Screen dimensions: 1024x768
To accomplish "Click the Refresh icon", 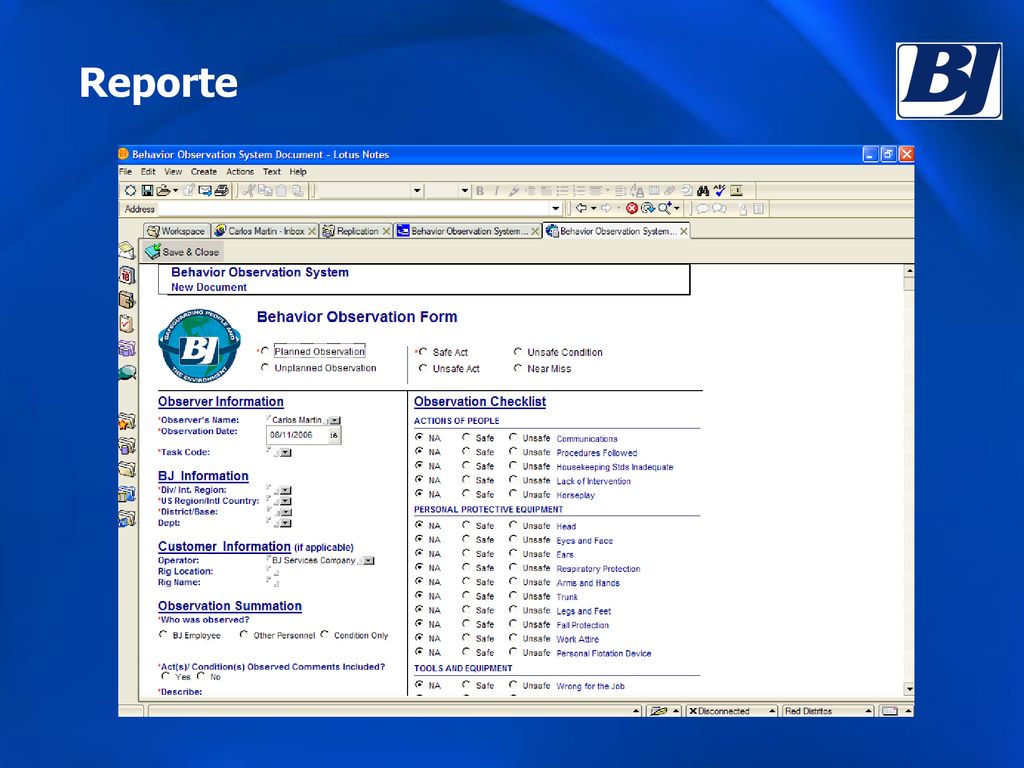I will (647, 208).
